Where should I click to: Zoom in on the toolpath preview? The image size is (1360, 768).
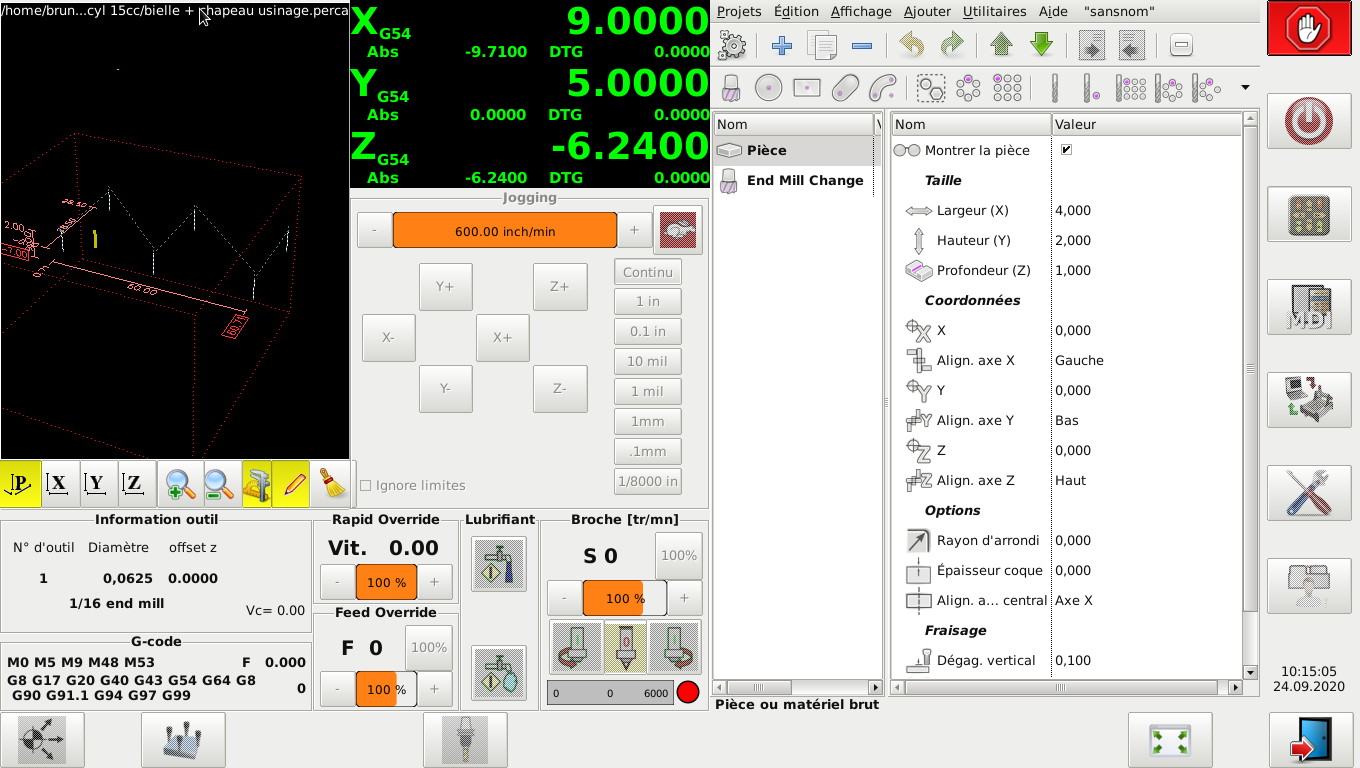coord(181,485)
